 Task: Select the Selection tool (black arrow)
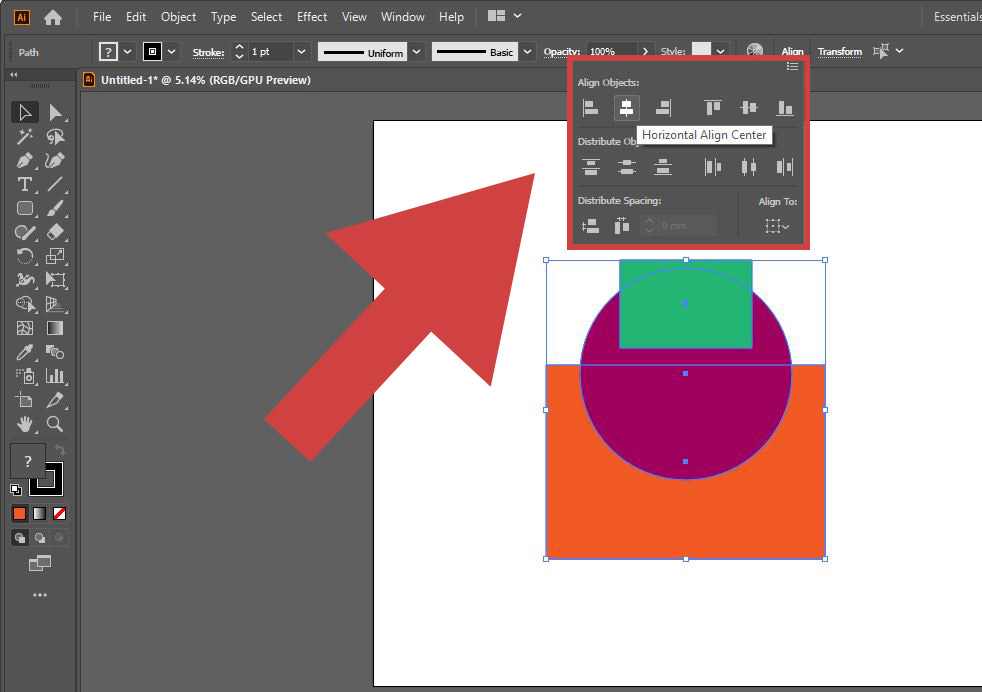[x=25, y=113]
